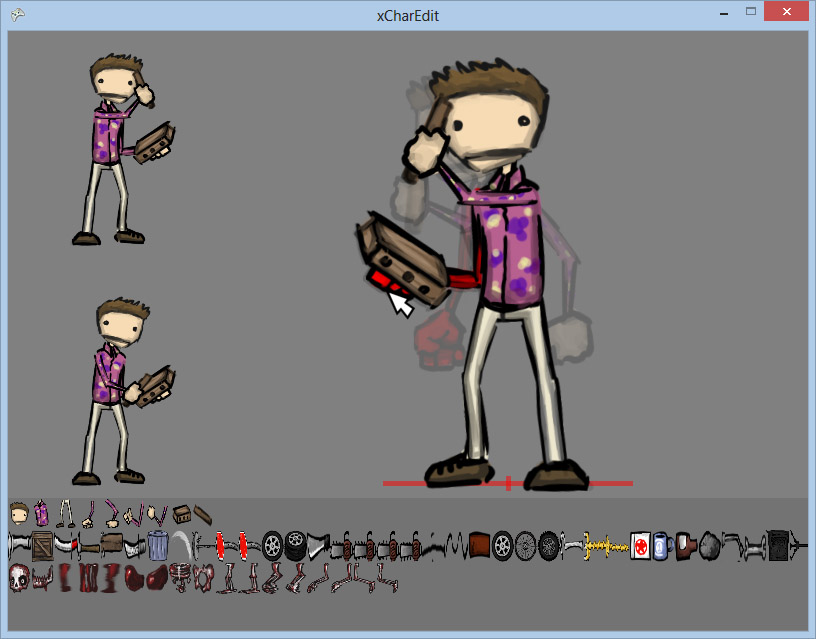
Task: Pick the black speaker box item
Action: pos(778,546)
